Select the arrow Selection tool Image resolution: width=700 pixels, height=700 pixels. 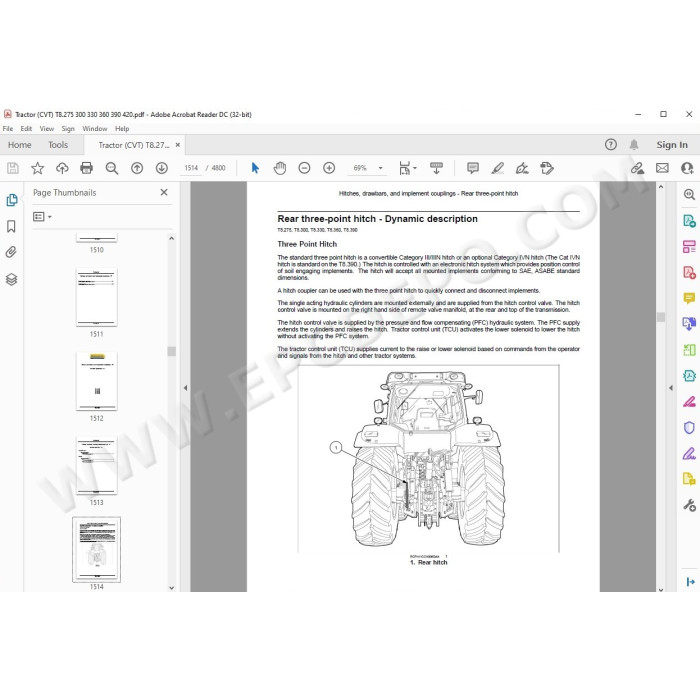pyautogui.click(x=255, y=168)
